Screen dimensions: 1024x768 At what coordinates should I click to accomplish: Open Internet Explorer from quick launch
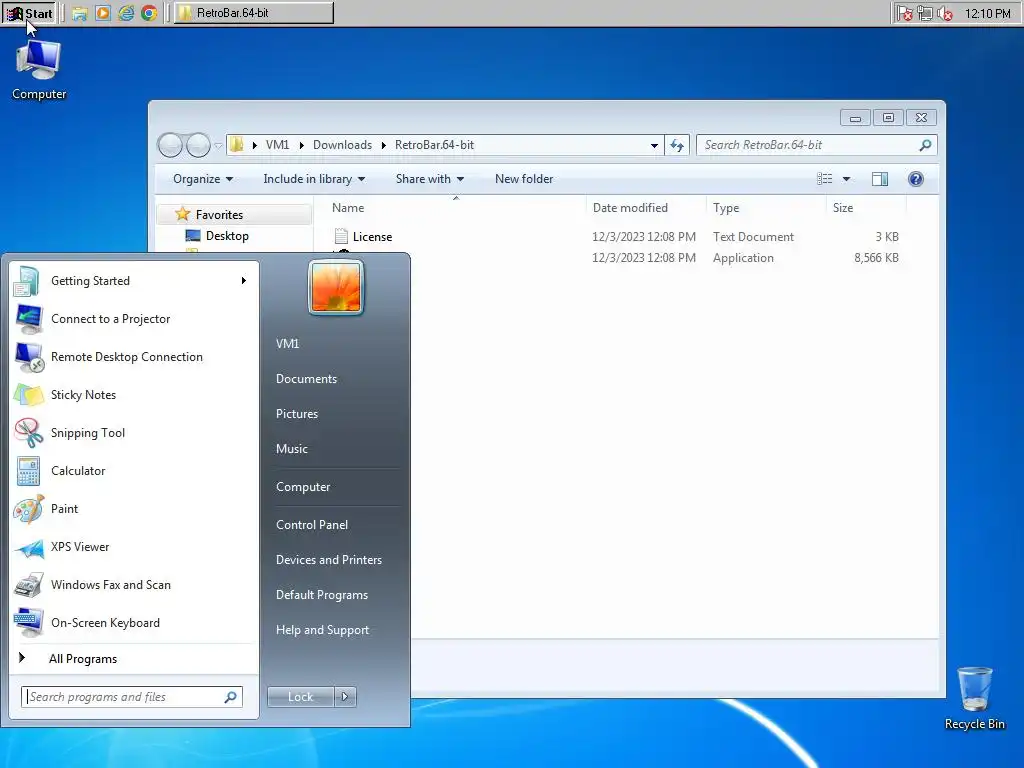tap(126, 13)
